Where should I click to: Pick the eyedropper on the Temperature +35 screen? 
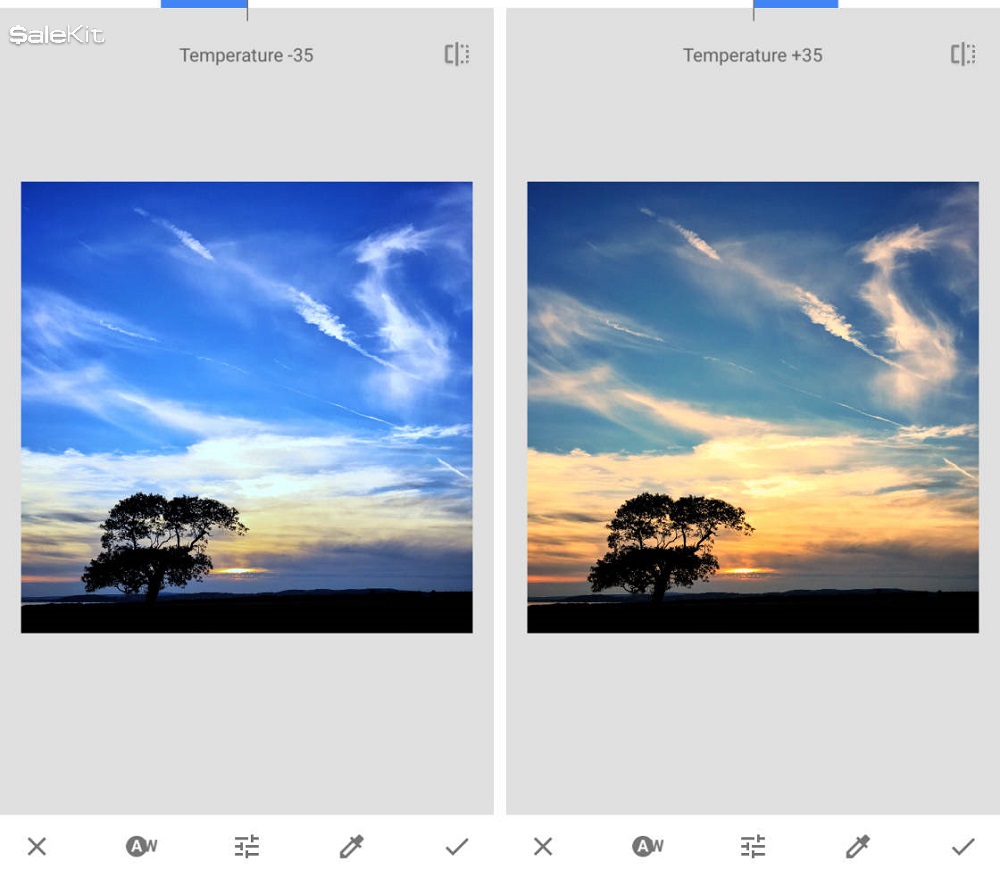click(x=857, y=846)
